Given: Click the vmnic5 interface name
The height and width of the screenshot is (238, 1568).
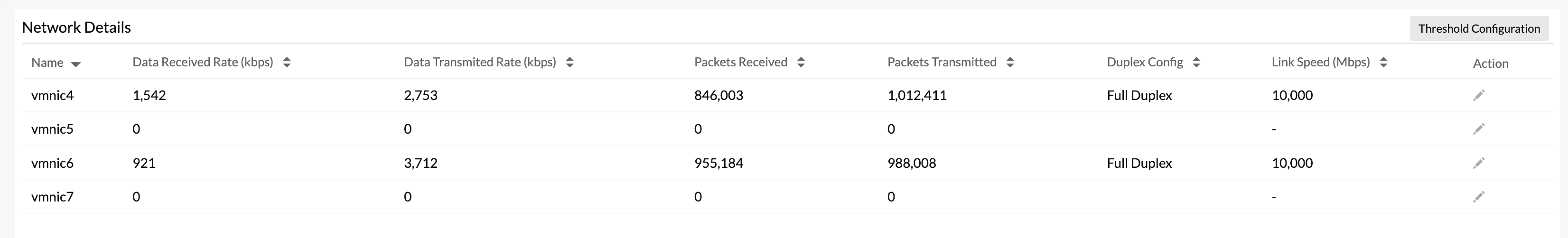Looking at the screenshot, I should pyautogui.click(x=52, y=129).
